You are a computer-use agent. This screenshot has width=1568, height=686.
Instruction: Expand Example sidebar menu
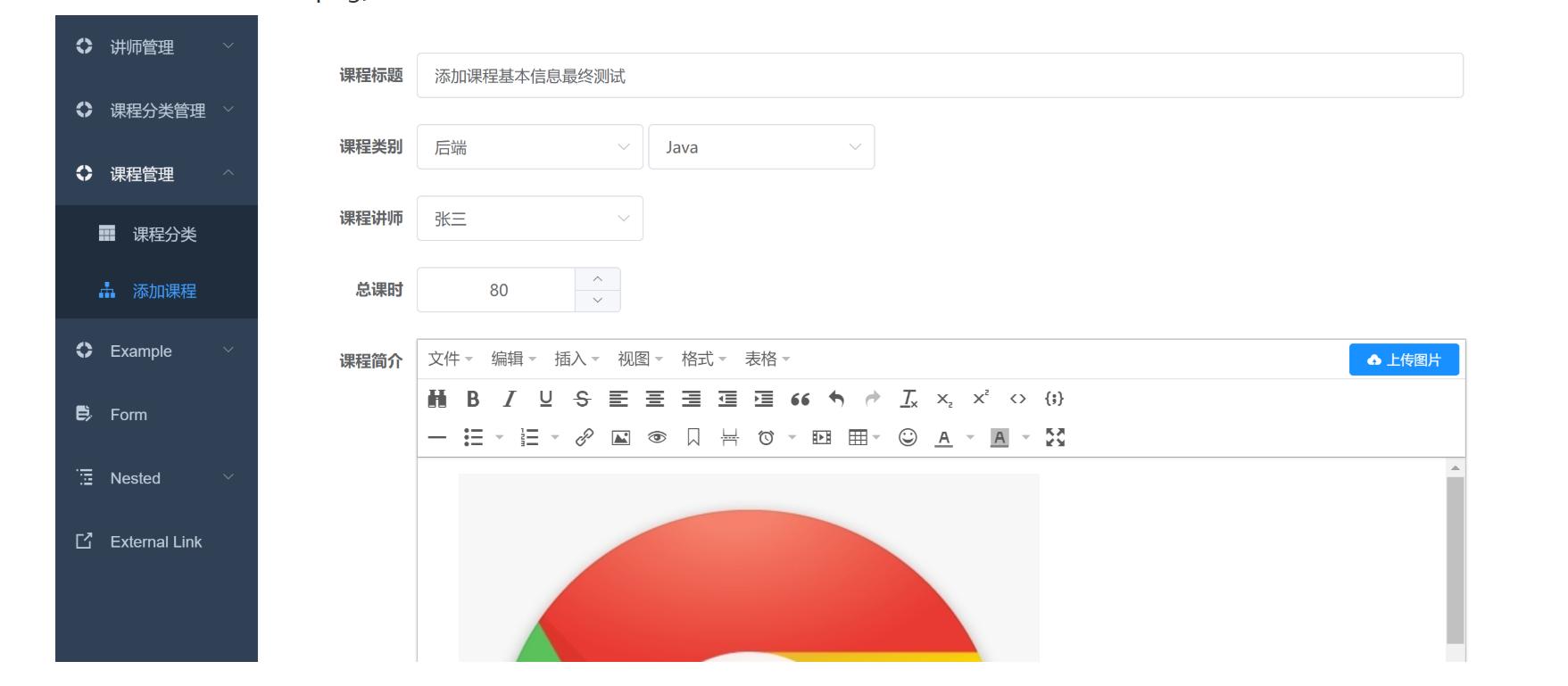(156, 351)
